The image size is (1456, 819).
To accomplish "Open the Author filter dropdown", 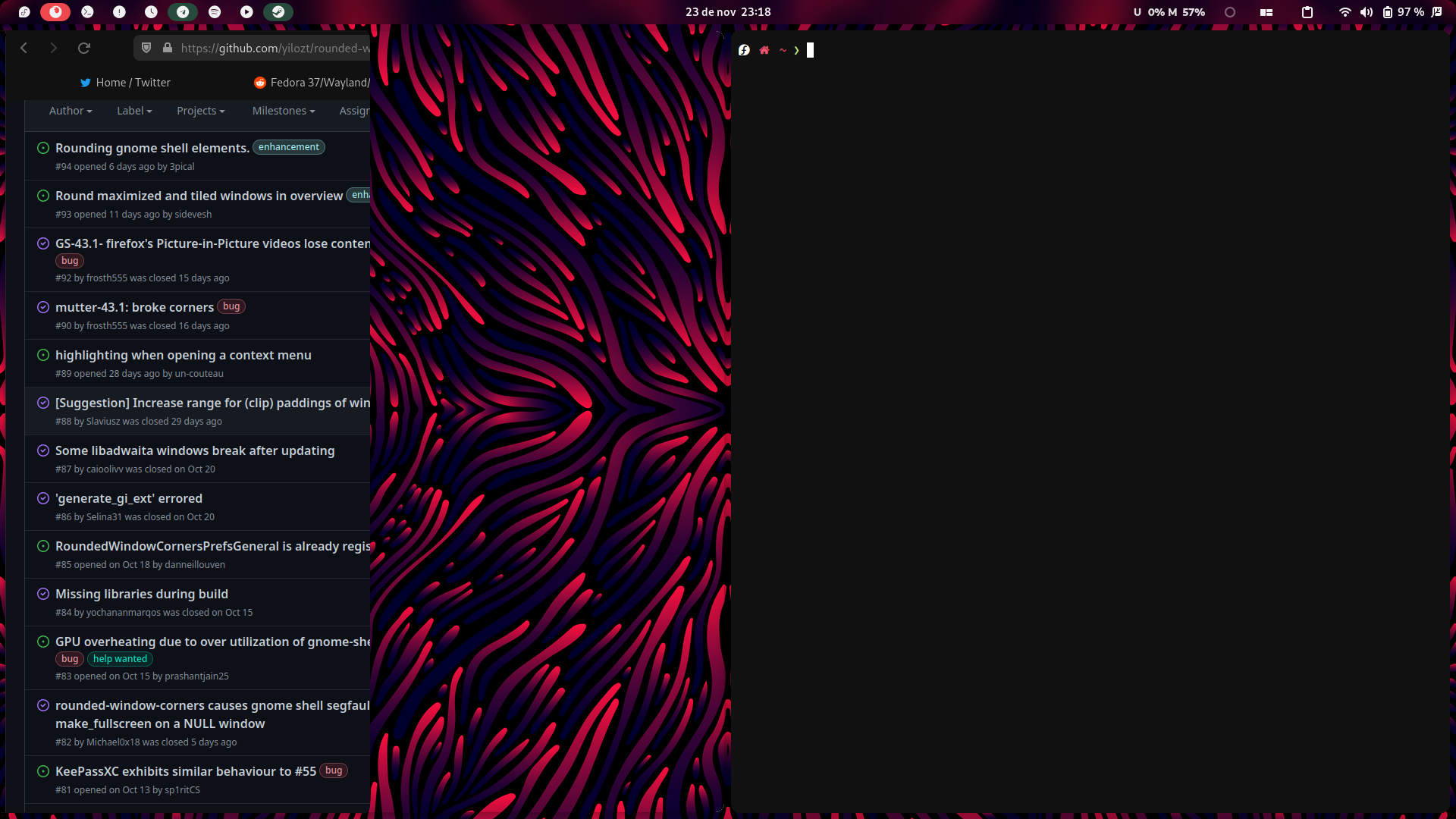I will [70, 111].
